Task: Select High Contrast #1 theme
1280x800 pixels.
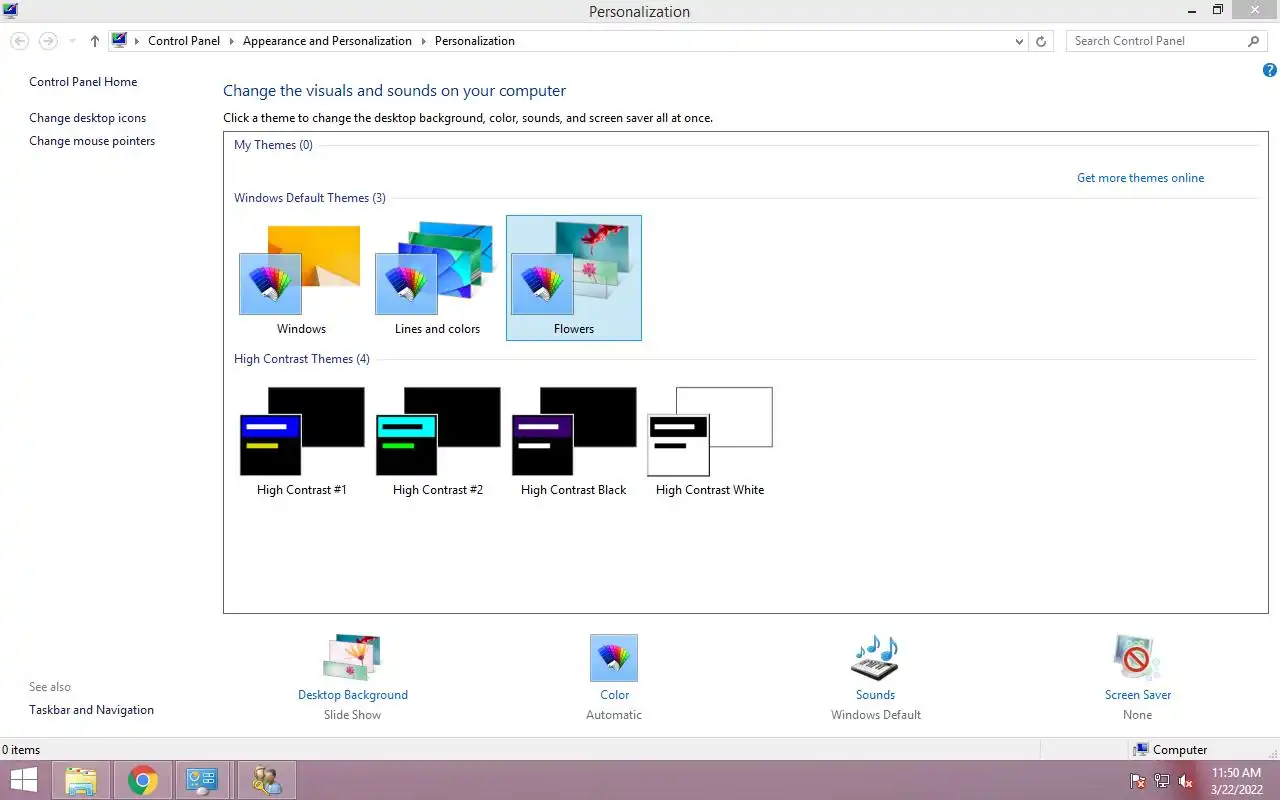Action: click(x=301, y=440)
